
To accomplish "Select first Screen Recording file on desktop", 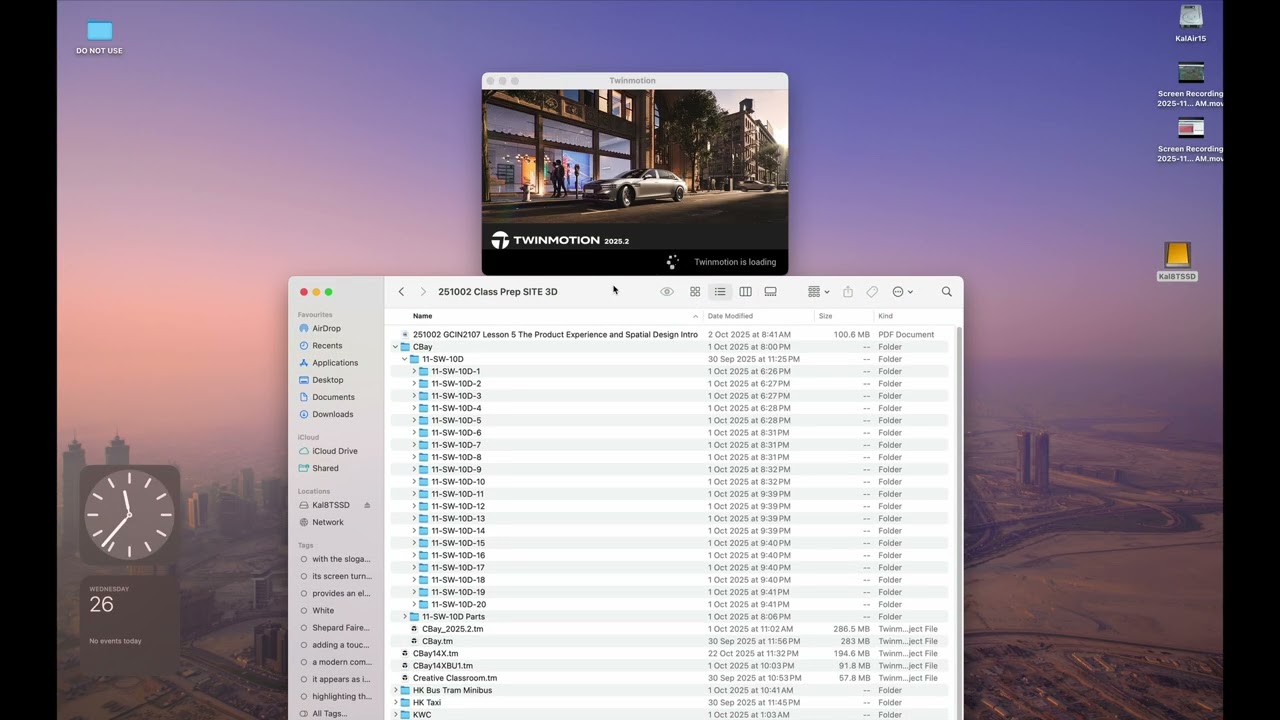I will tap(1191, 85).
